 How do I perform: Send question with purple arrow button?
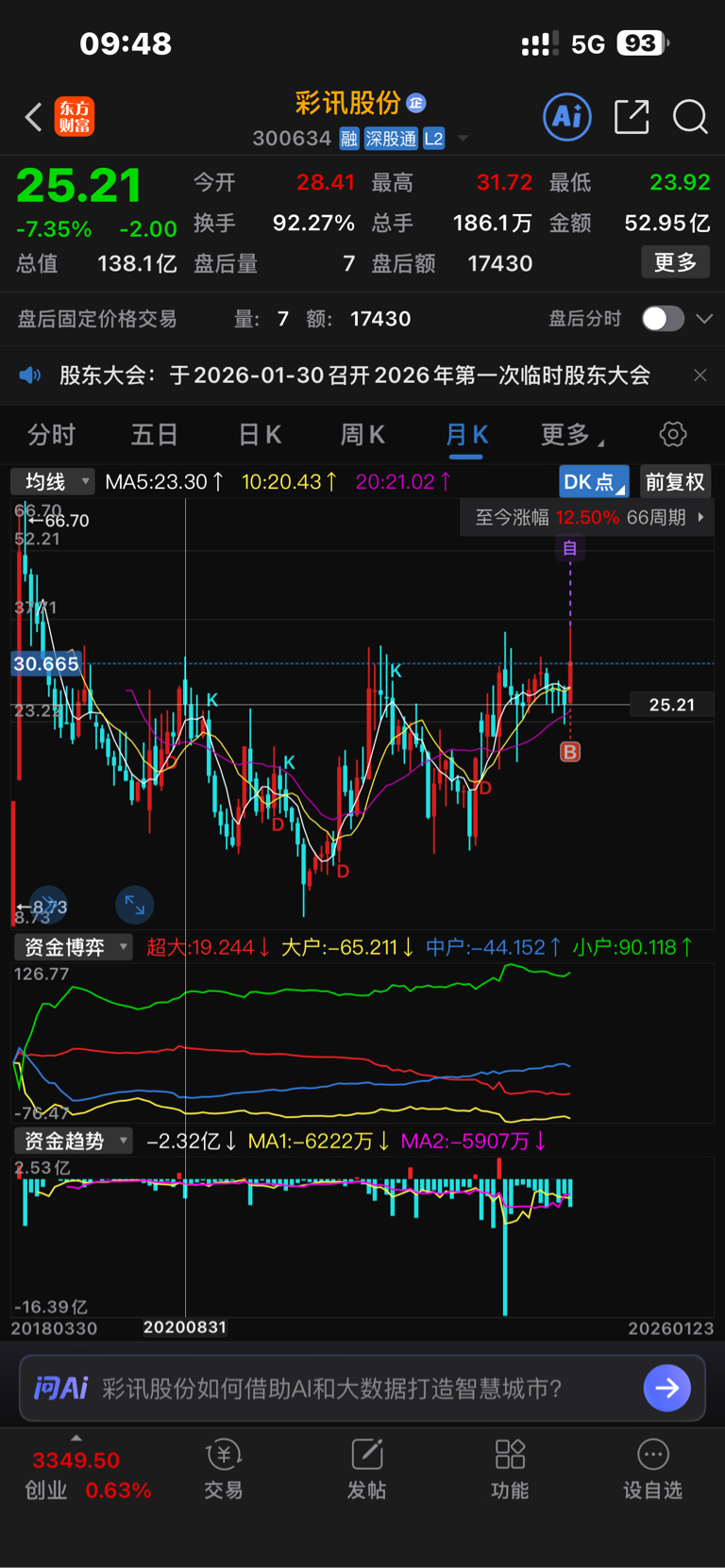point(666,1388)
